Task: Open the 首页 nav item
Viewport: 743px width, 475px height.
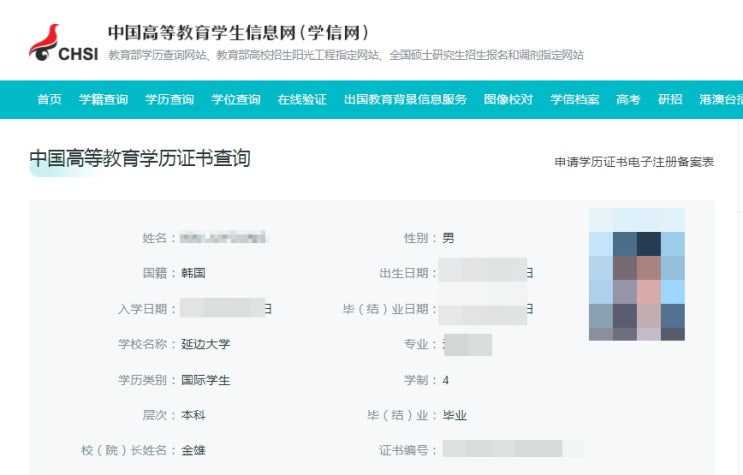Action: [50, 99]
